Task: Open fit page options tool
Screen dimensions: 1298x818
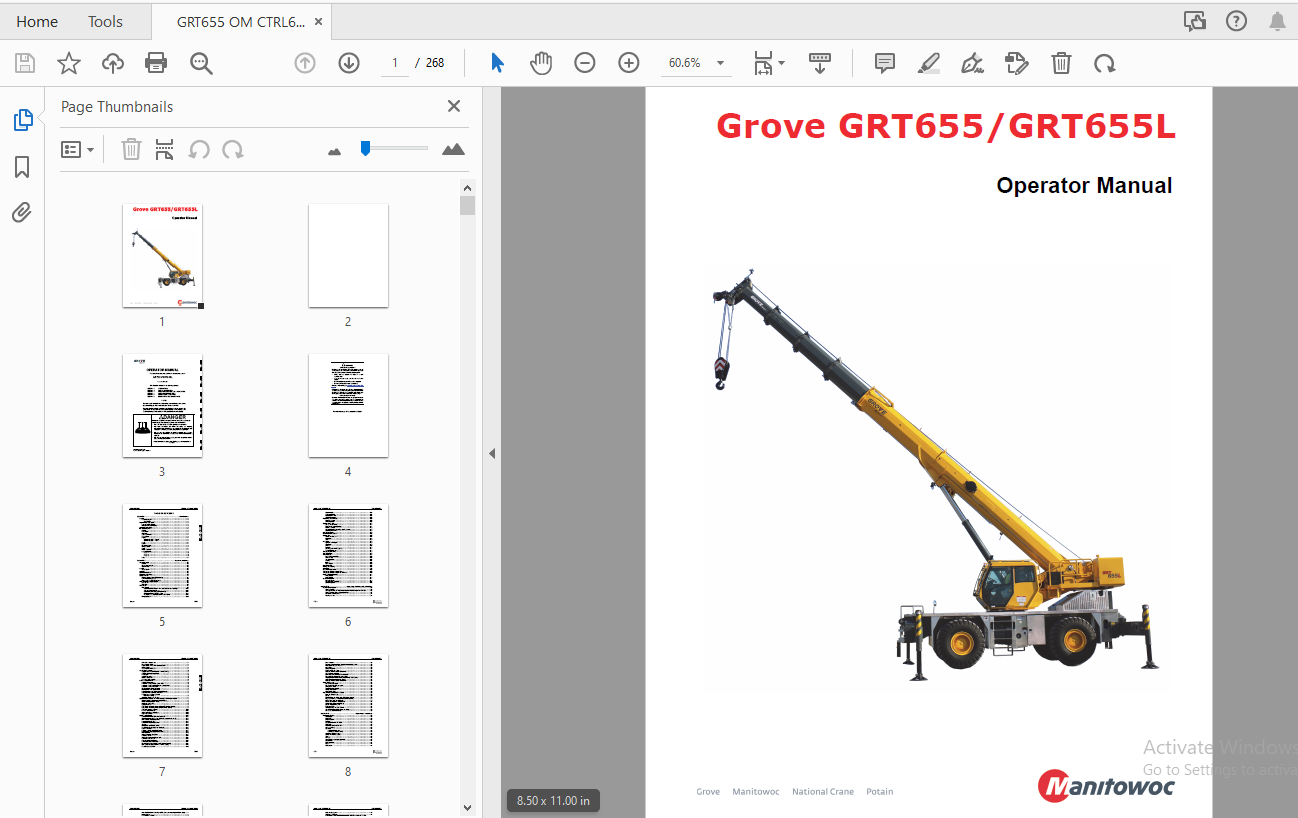Action: [763, 63]
